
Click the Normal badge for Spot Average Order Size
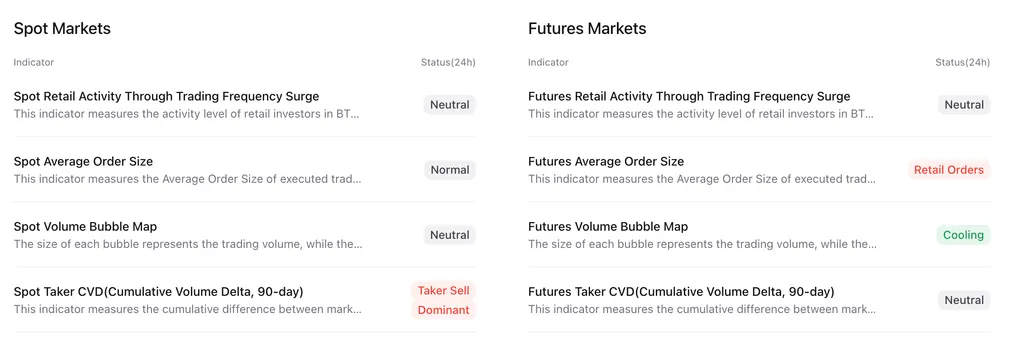point(450,170)
